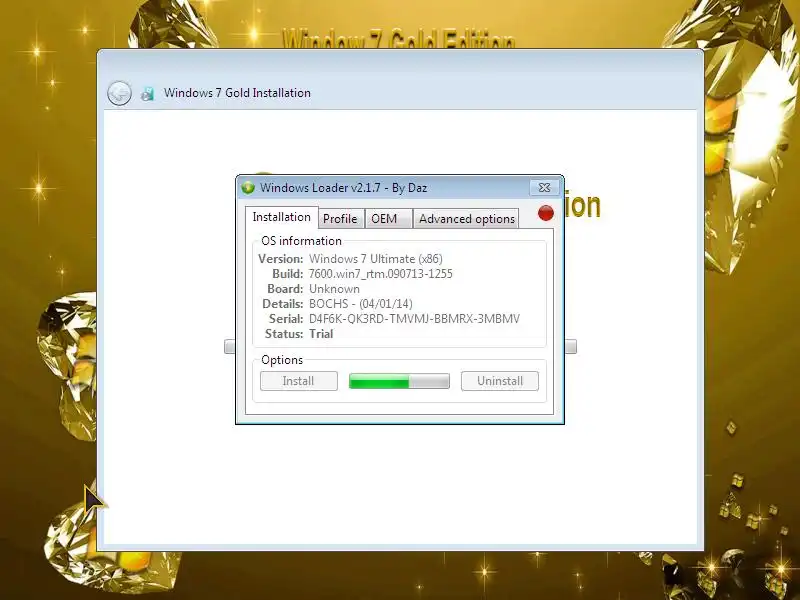Click the Options group label
The image size is (800, 600).
point(282,360)
